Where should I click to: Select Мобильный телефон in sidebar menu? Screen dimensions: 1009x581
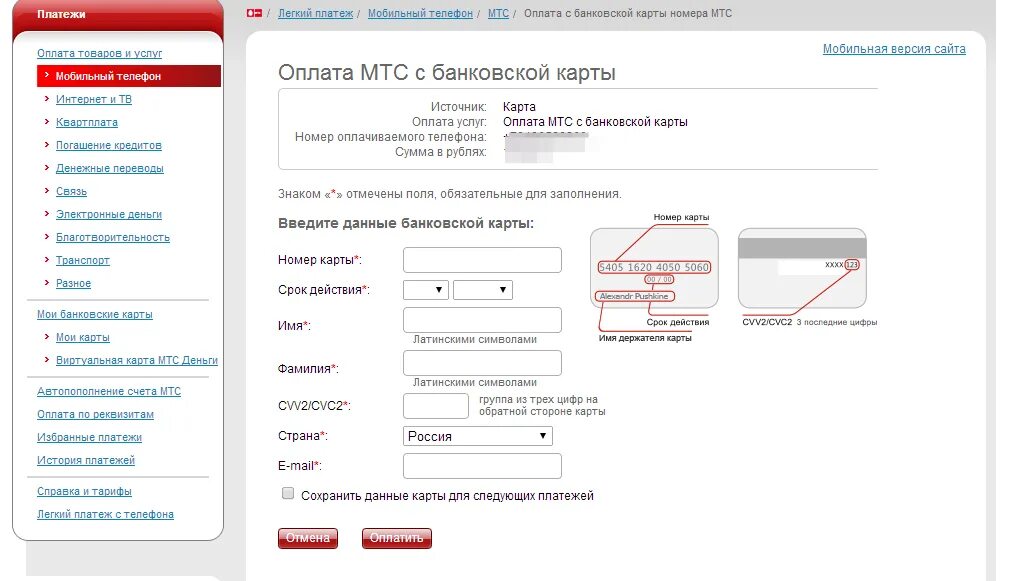click(x=129, y=76)
